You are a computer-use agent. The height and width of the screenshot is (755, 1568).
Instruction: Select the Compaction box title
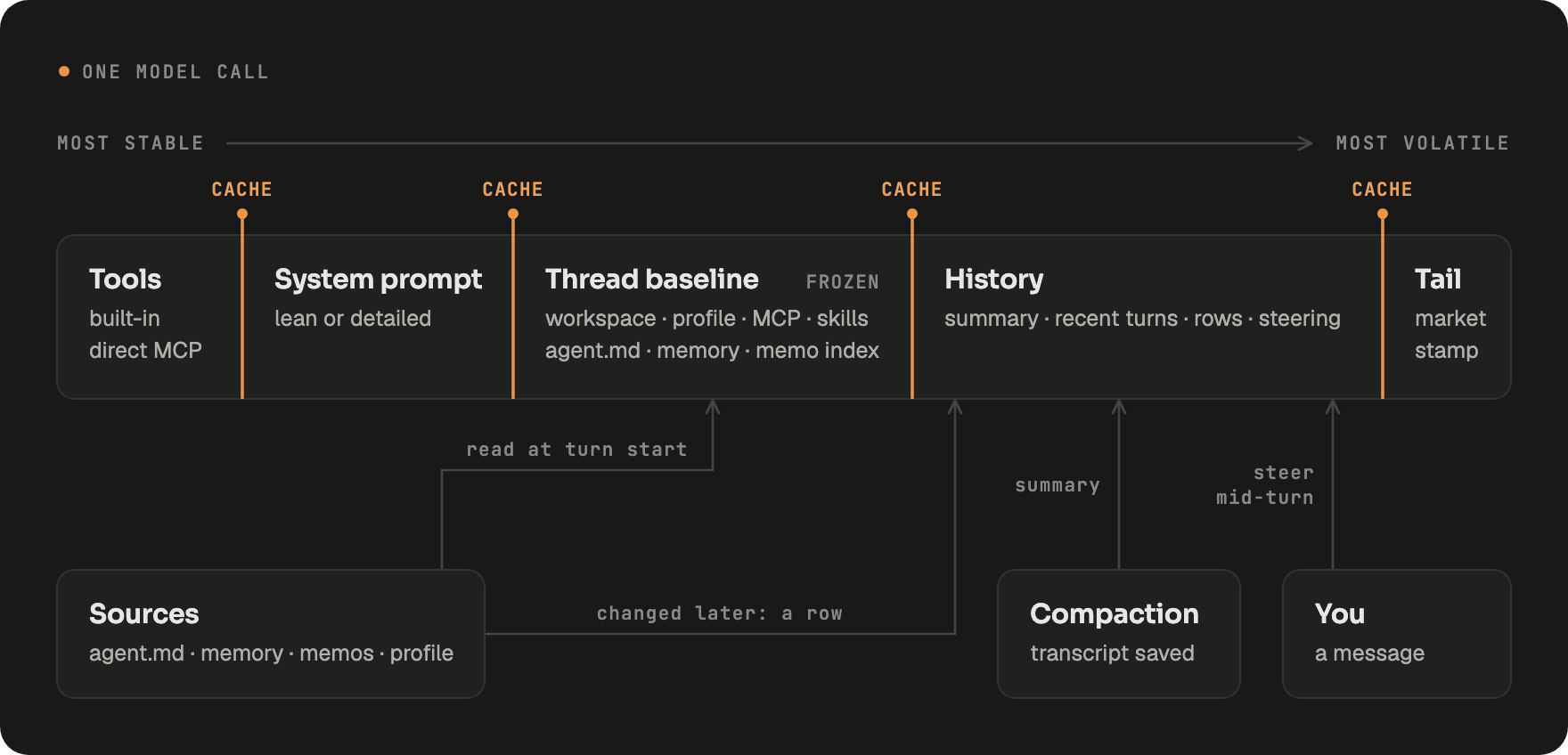point(1115,615)
